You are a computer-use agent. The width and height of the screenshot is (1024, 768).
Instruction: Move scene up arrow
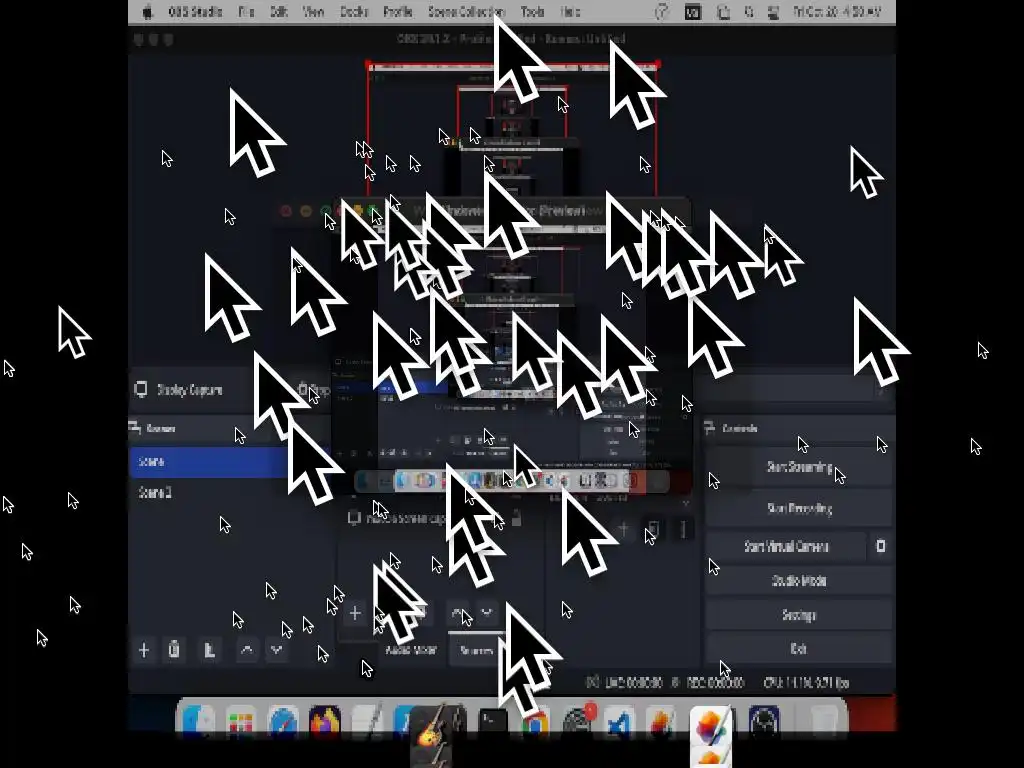247,650
